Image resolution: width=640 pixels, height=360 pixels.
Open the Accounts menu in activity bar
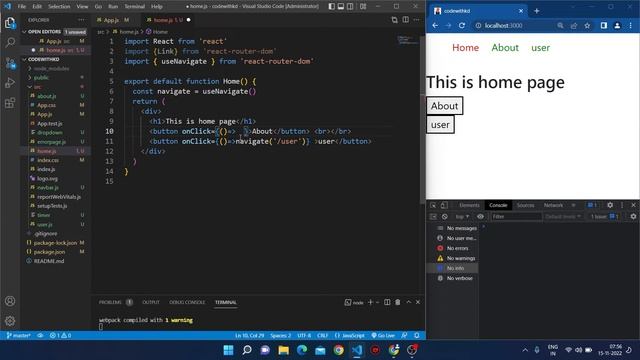click(10, 301)
